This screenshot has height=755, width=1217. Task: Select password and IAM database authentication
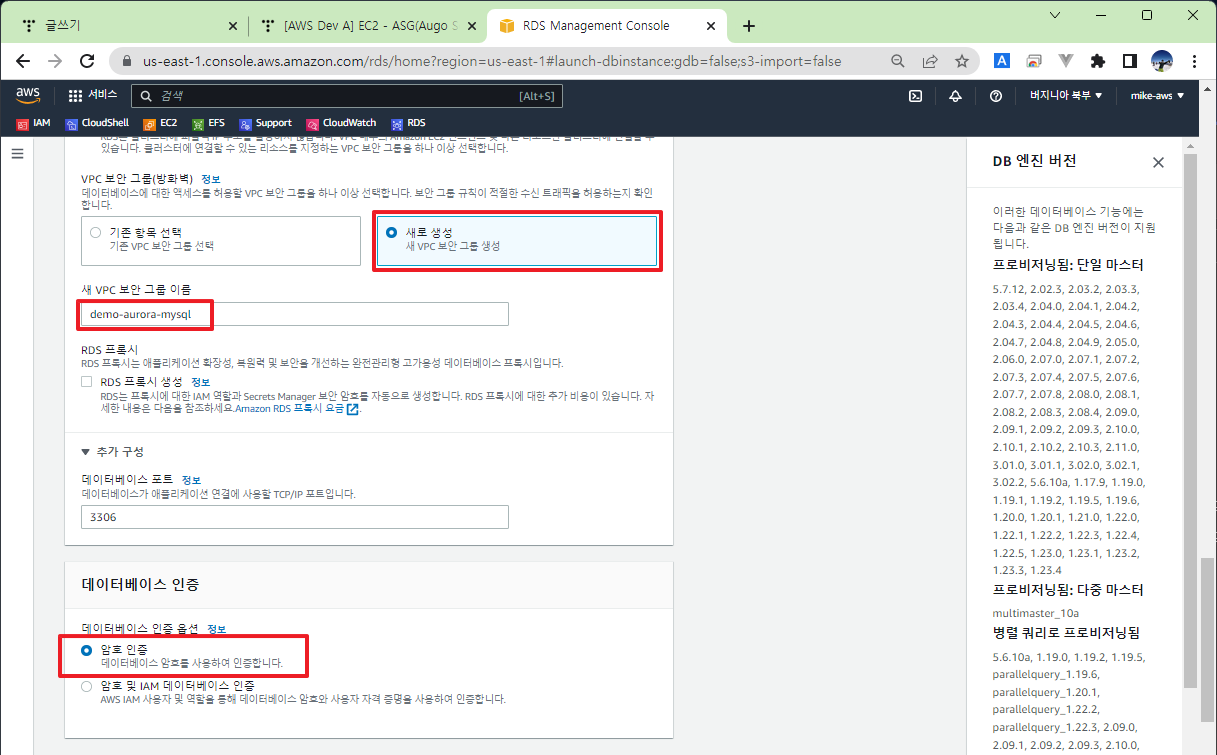[x=87, y=687]
